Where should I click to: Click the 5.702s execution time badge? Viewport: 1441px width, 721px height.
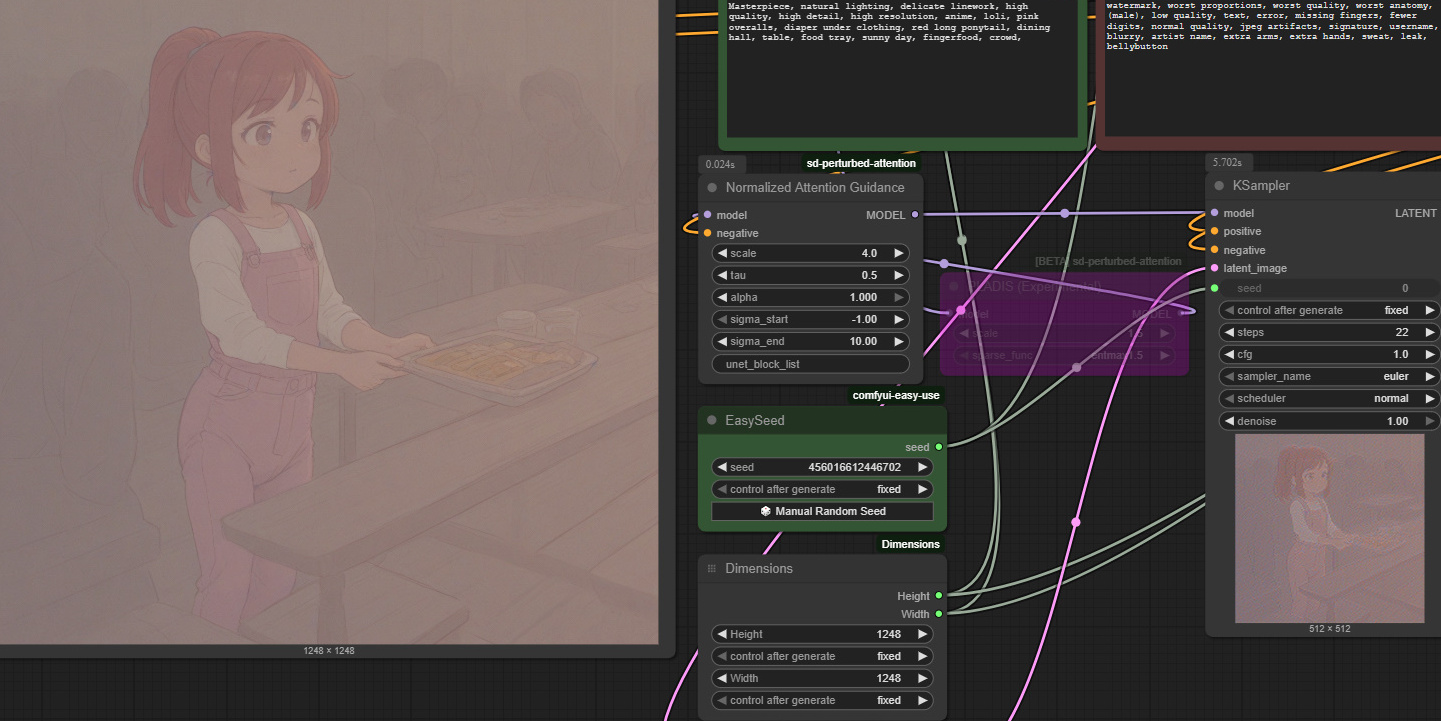1227,162
